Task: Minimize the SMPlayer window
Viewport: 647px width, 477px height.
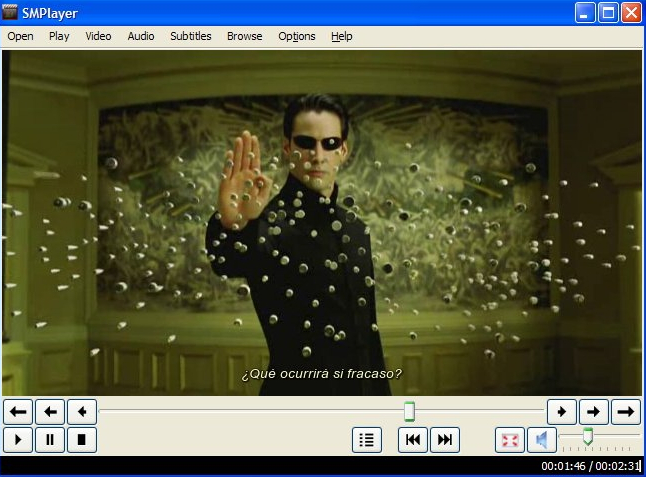Action: point(585,13)
